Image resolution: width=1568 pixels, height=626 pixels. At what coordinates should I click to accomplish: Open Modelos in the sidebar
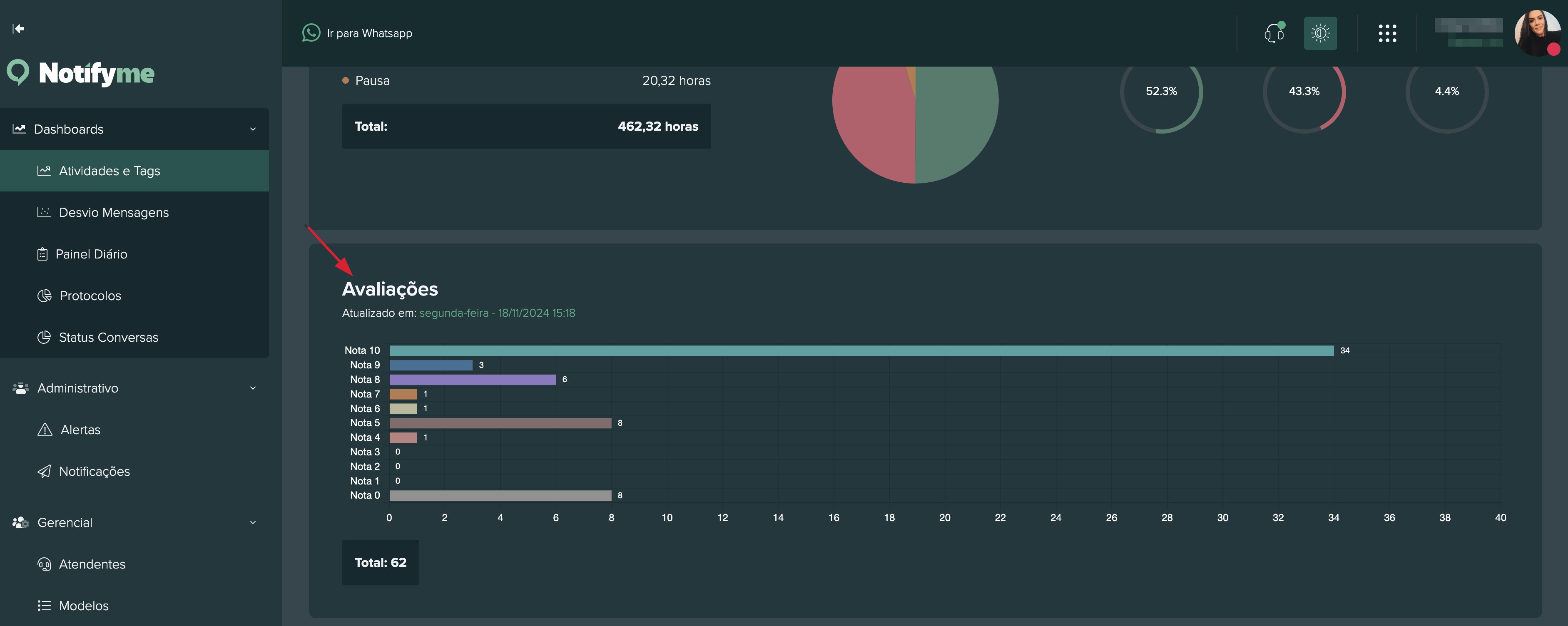83,606
